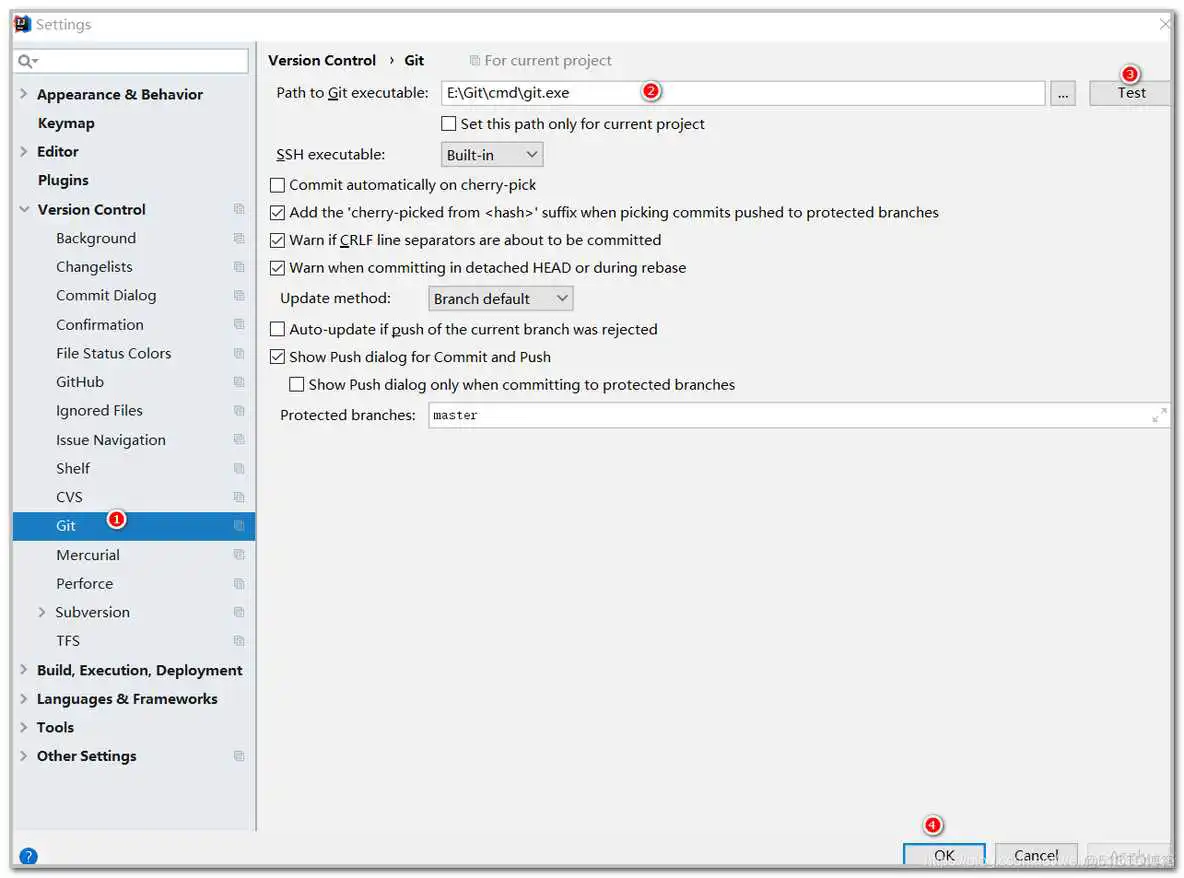Collapse the Version Control section
Screen dimensions: 1184x878
tap(24, 210)
